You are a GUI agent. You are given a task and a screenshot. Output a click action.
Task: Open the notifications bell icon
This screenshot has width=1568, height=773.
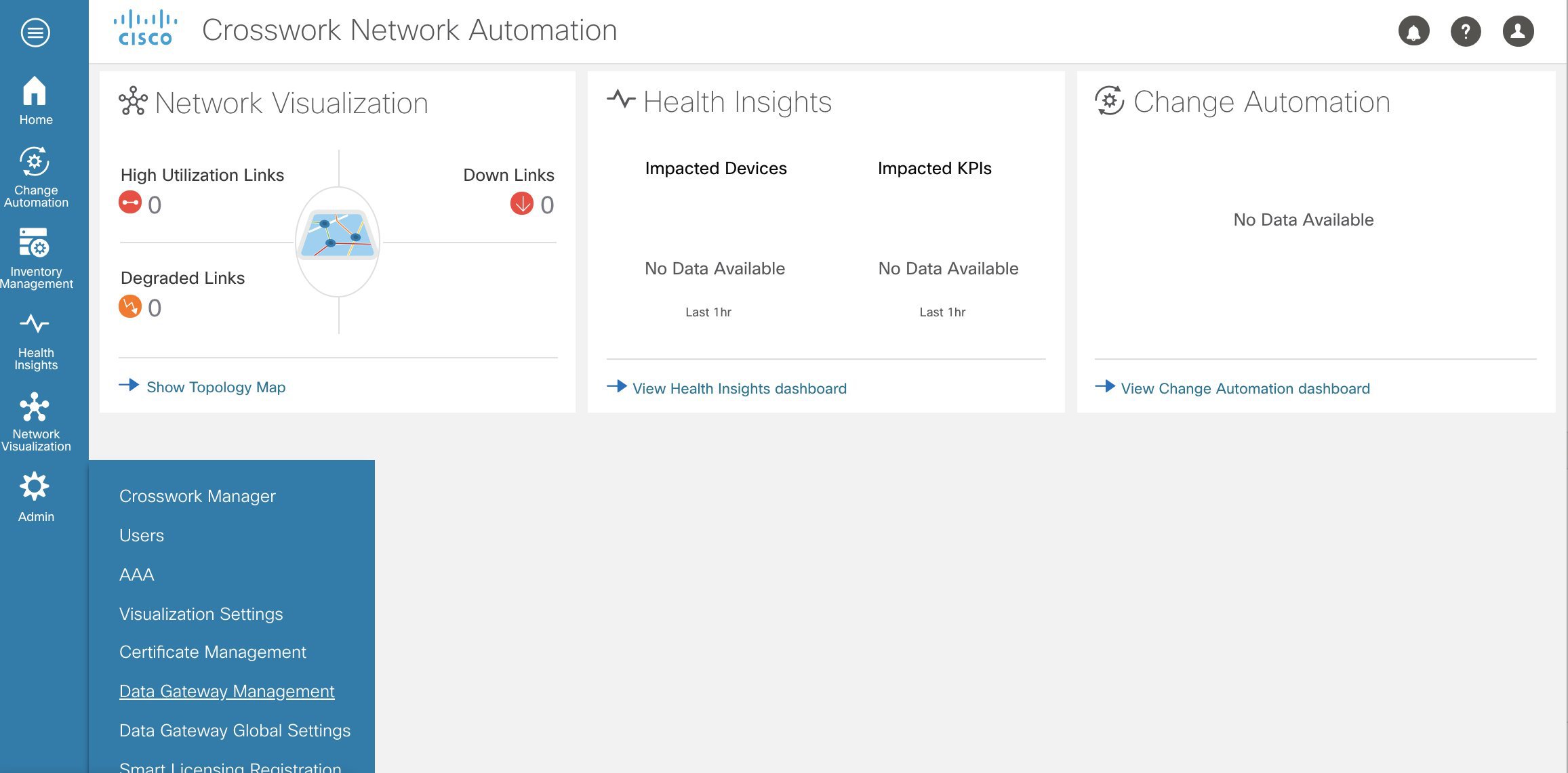[1414, 30]
